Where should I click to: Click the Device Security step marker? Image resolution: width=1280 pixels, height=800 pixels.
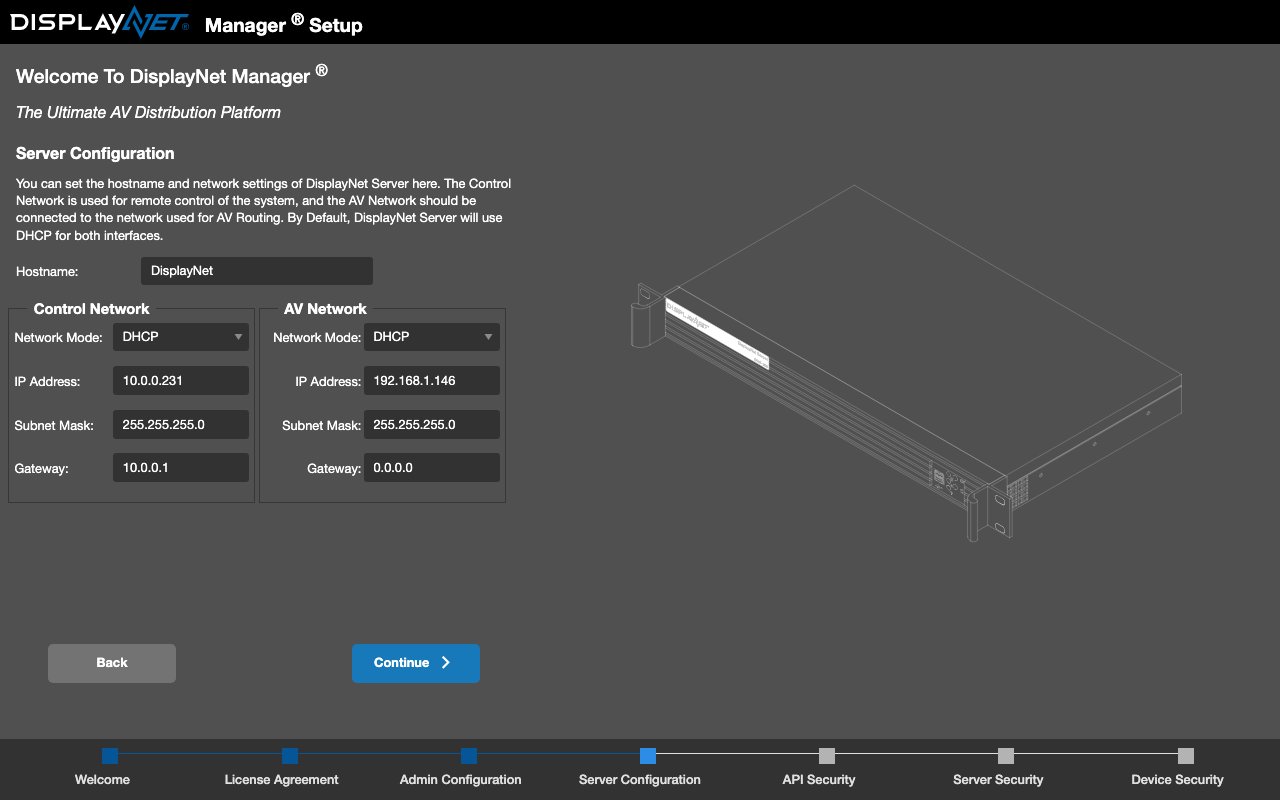(x=1185, y=756)
